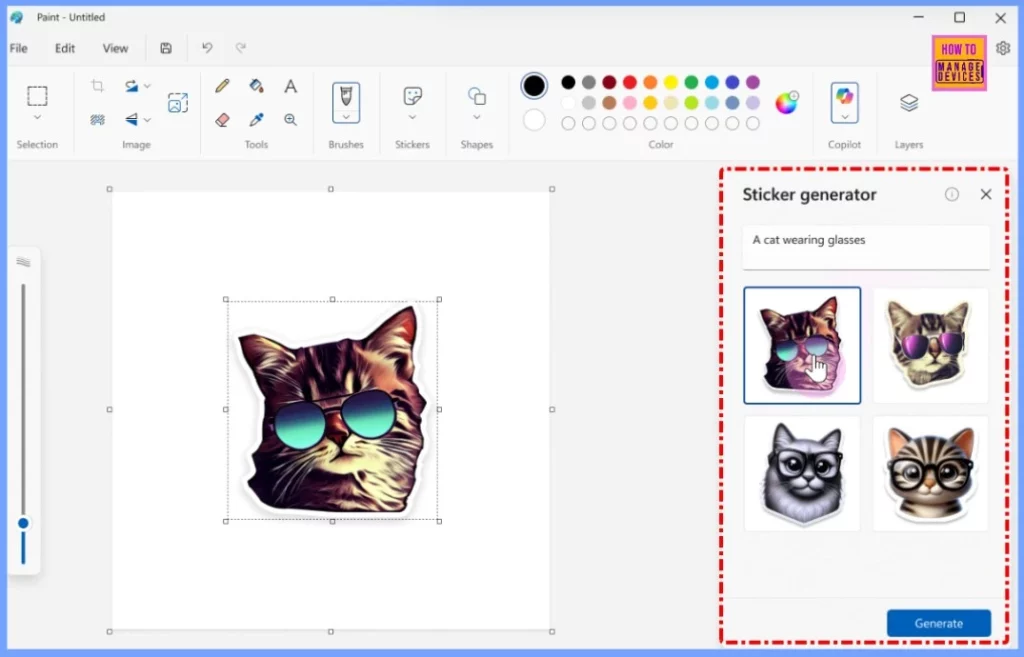Screen dimensions: 1024x657
Task: Click the Remove background icon
Action: click(97, 120)
